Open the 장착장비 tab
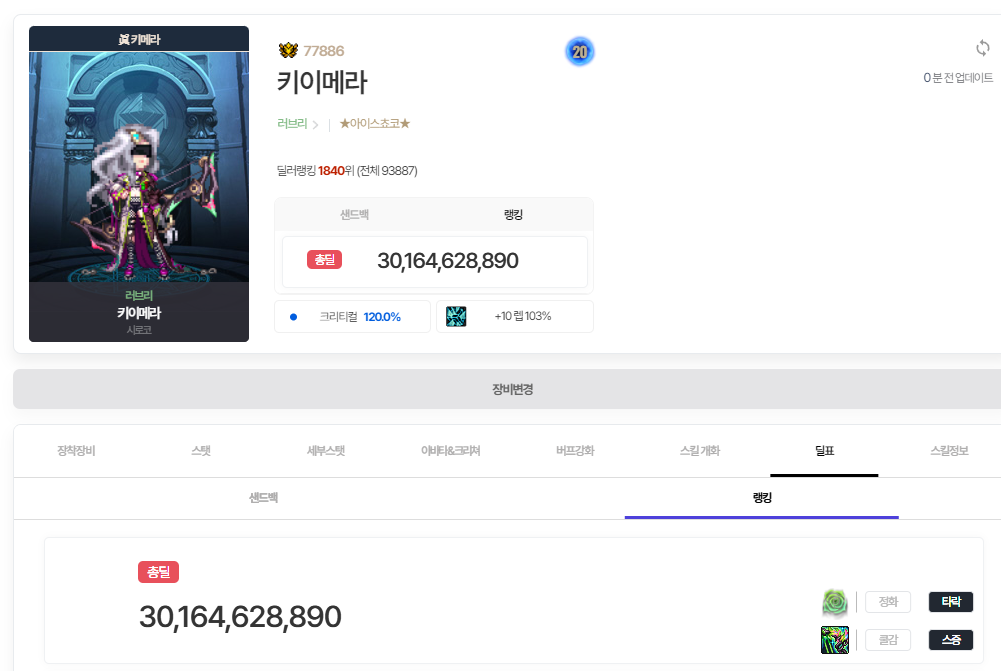Viewport: 1001px width, 671px height. [x=76, y=451]
